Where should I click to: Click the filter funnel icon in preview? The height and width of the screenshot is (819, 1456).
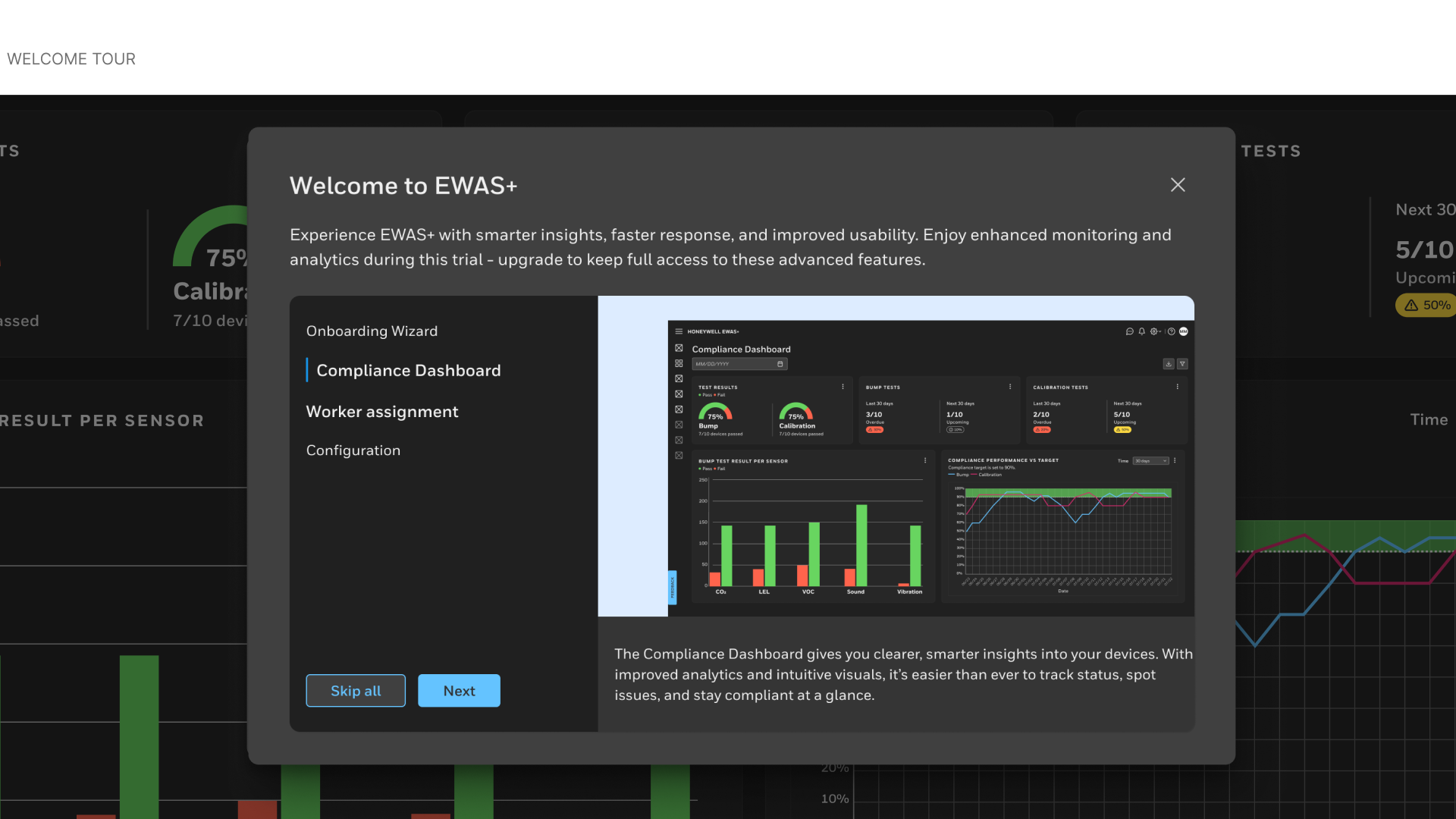(1182, 364)
